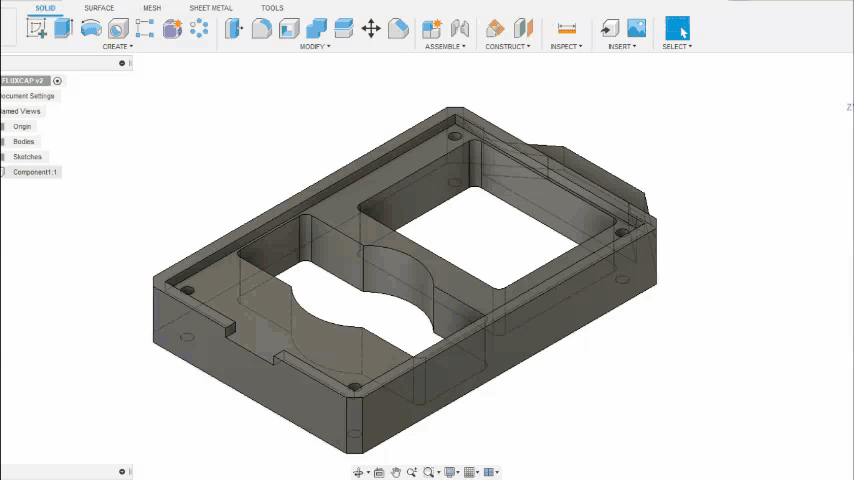Select the Revolve tool
Image resolution: width=854 pixels, height=480 pixels.
point(91,28)
